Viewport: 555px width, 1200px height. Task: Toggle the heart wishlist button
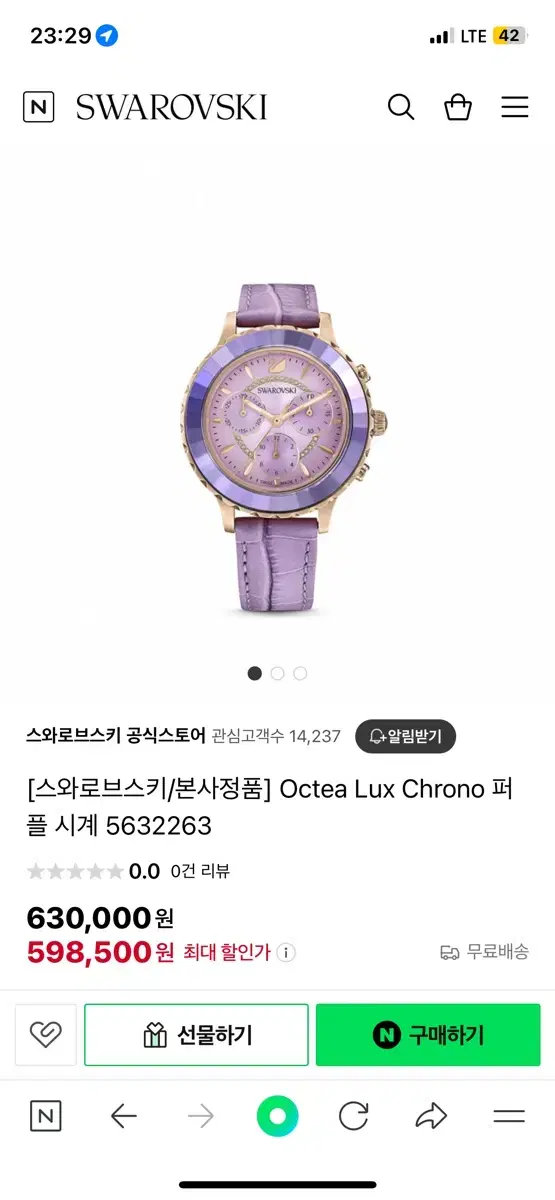[x=45, y=1035]
